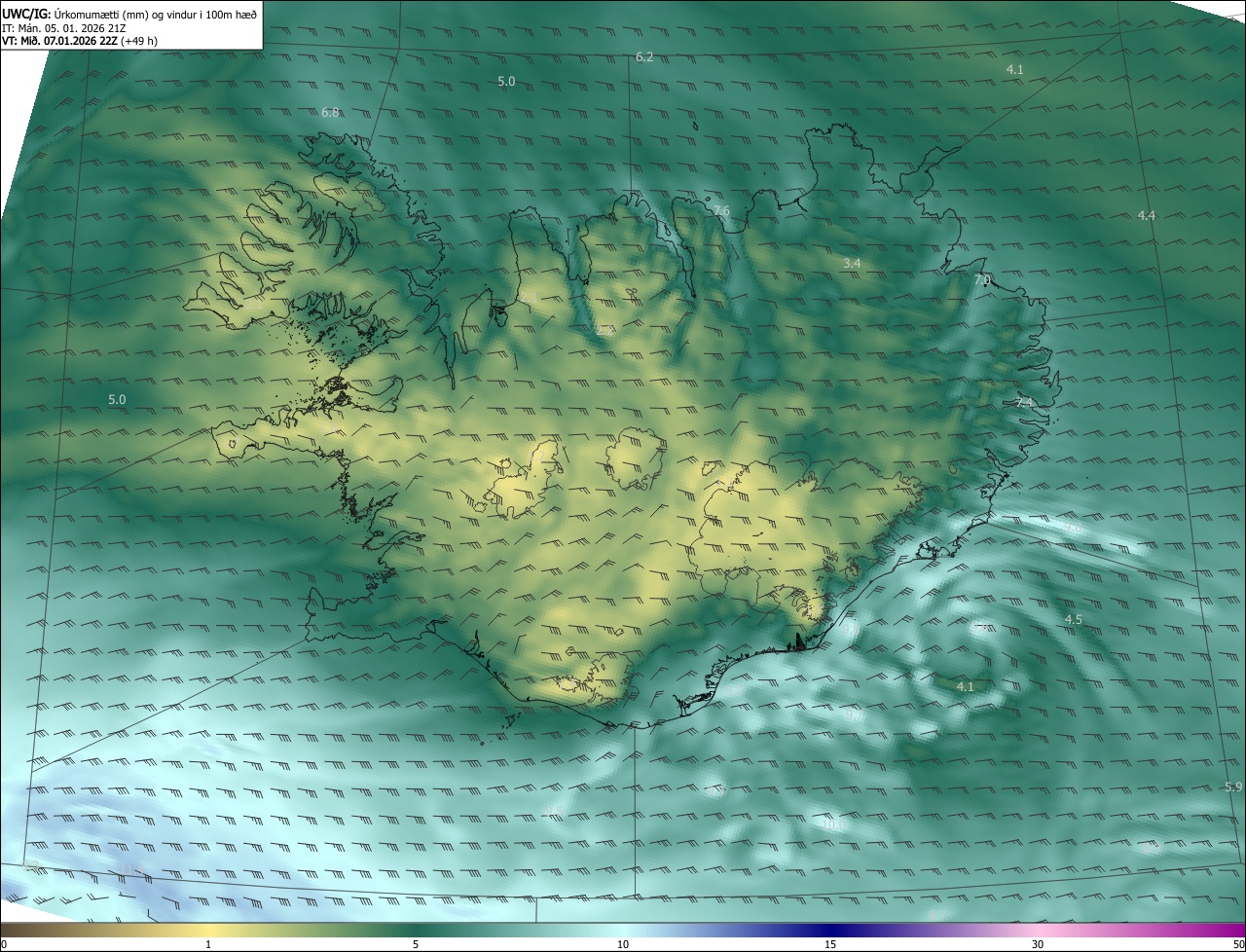
Task: Click the title "Úrkomumætti (mm) og vindur í 100m hæð"
Action: coord(156,13)
